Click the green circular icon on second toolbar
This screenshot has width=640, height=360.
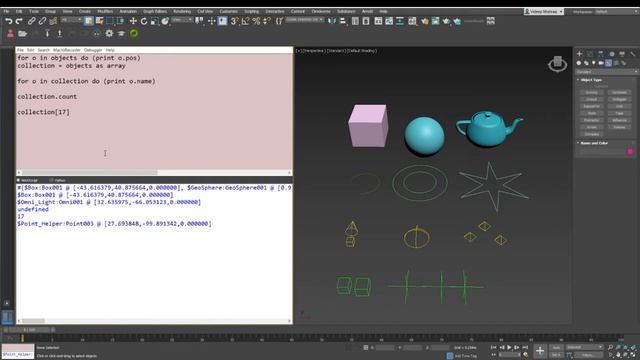(134, 33)
